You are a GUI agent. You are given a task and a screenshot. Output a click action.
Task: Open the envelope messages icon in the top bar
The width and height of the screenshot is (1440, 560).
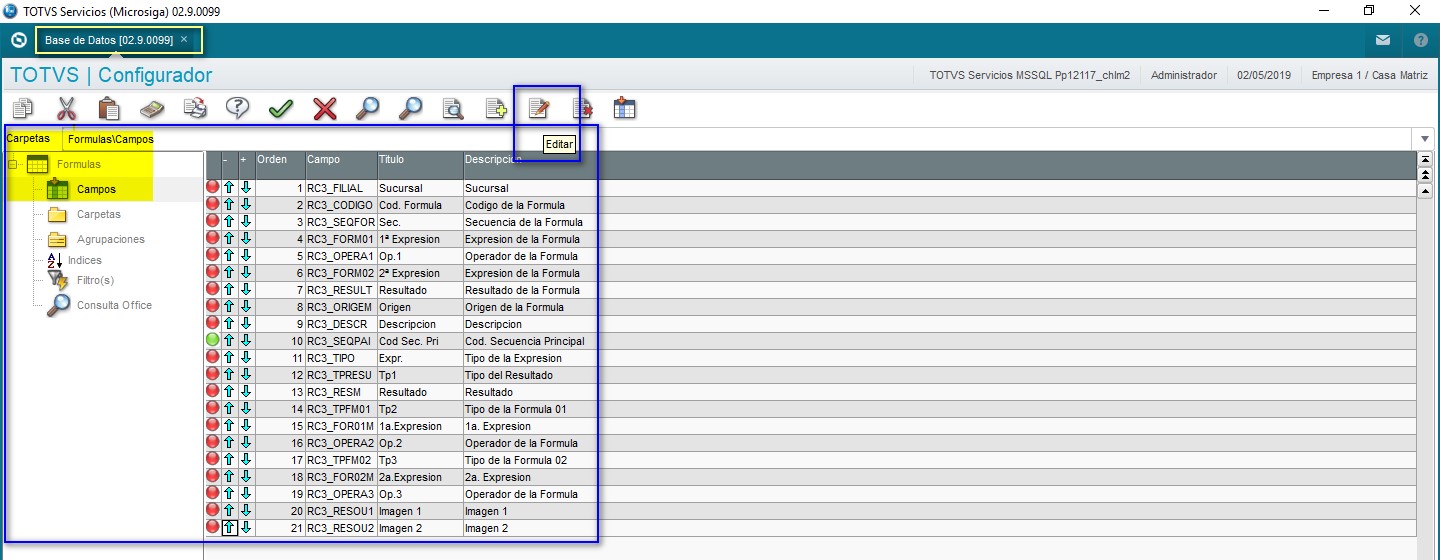coord(1383,41)
